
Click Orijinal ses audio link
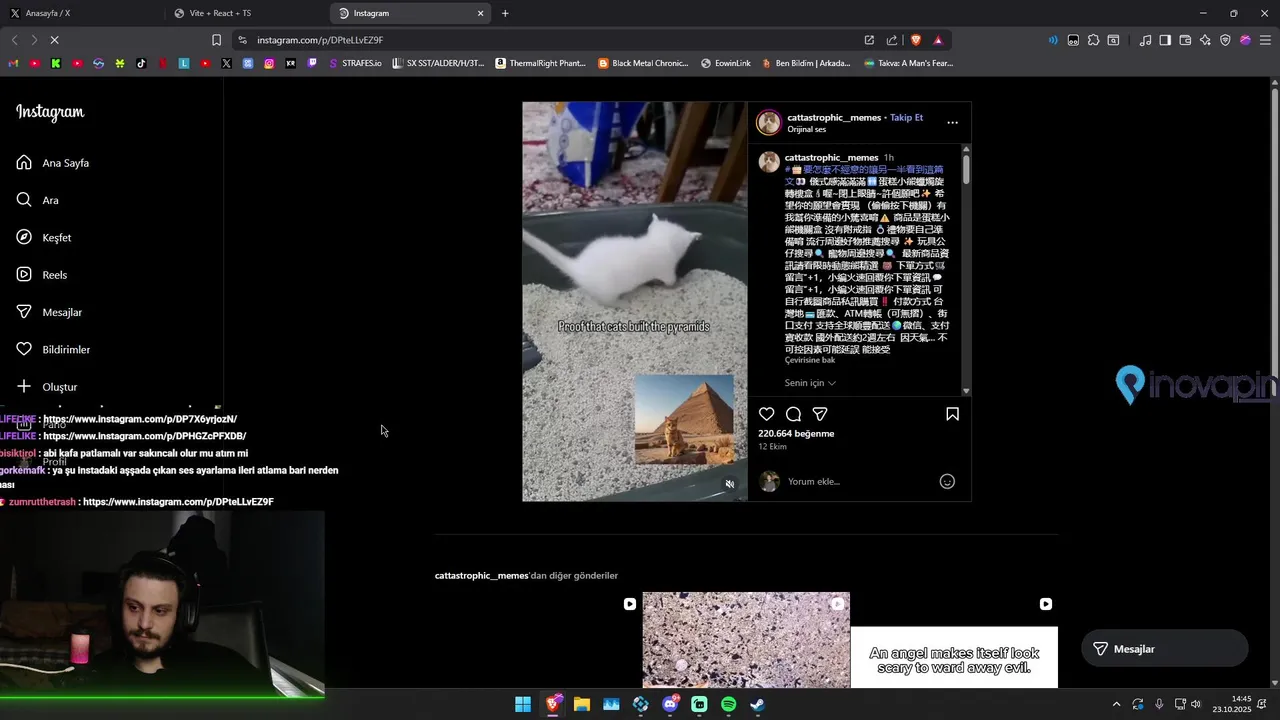click(806, 130)
